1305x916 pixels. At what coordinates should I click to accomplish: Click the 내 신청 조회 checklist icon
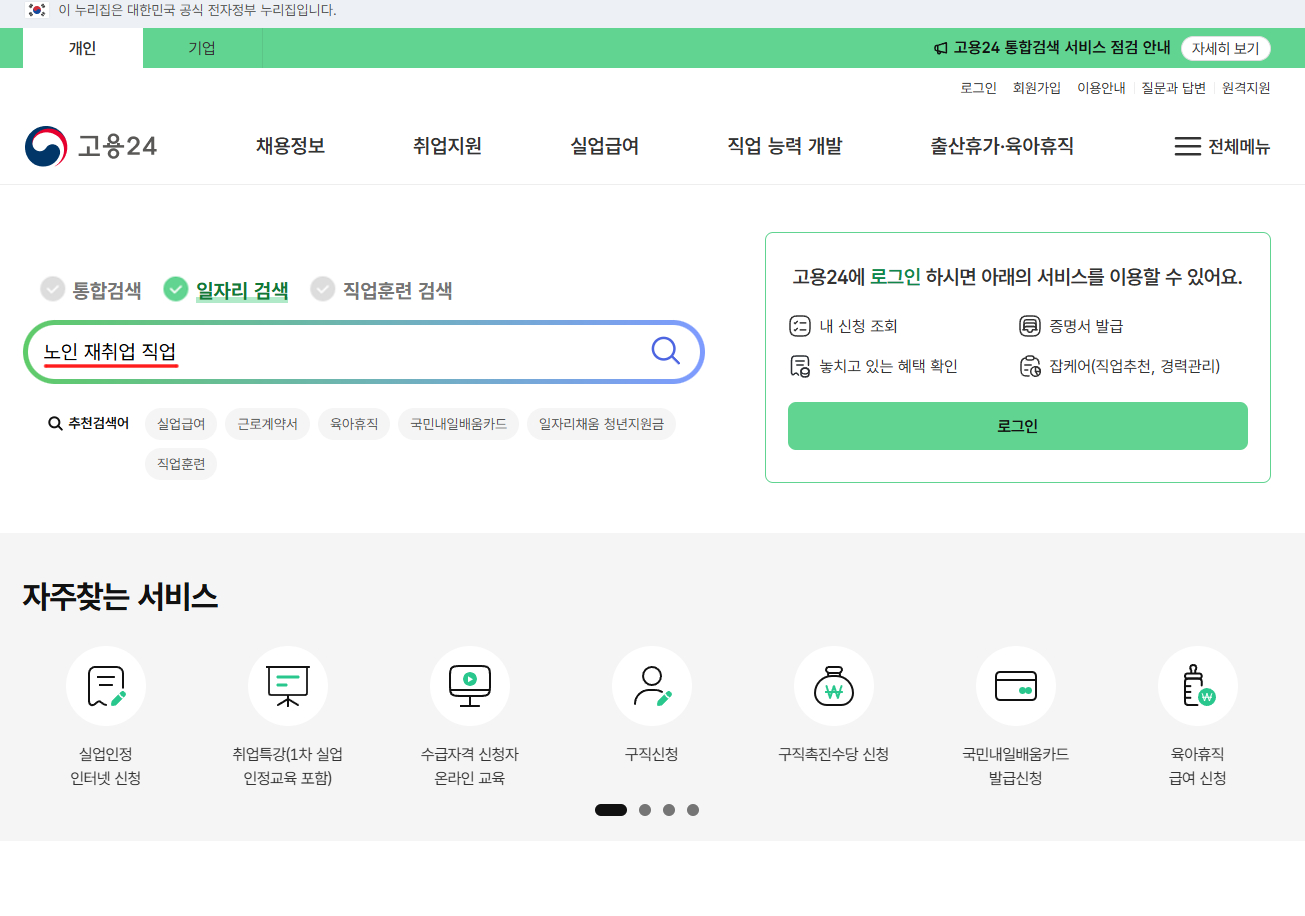coord(799,326)
